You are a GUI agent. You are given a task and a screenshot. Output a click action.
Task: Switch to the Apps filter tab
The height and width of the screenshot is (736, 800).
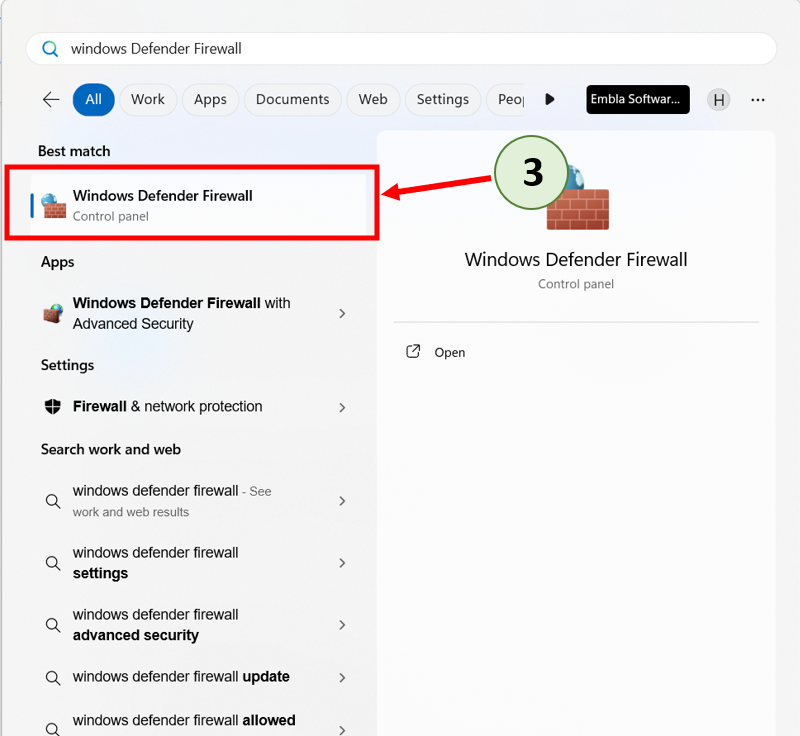click(x=210, y=99)
